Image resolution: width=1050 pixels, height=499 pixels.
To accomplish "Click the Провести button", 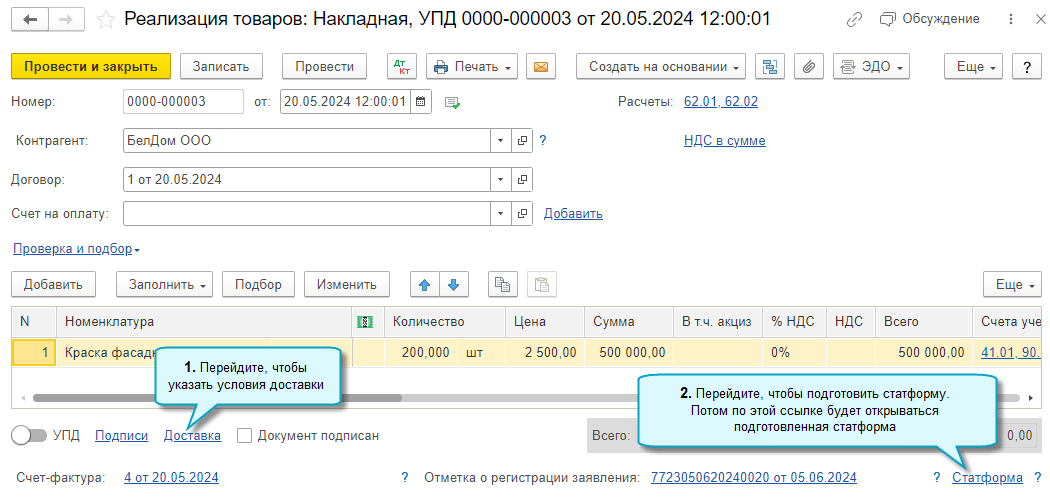I will [324, 66].
